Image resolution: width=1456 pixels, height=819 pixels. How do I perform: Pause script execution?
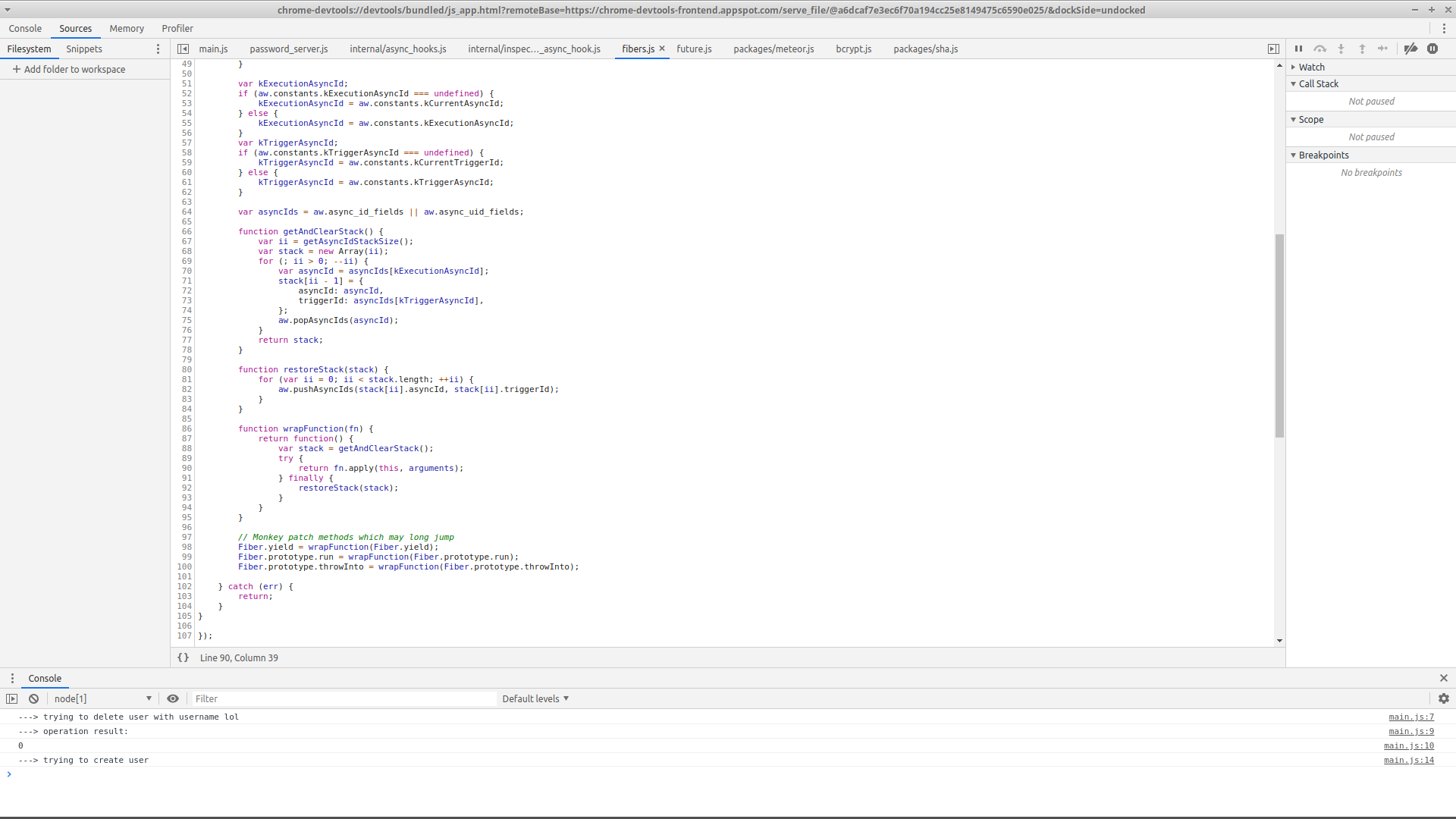point(1298,49)
